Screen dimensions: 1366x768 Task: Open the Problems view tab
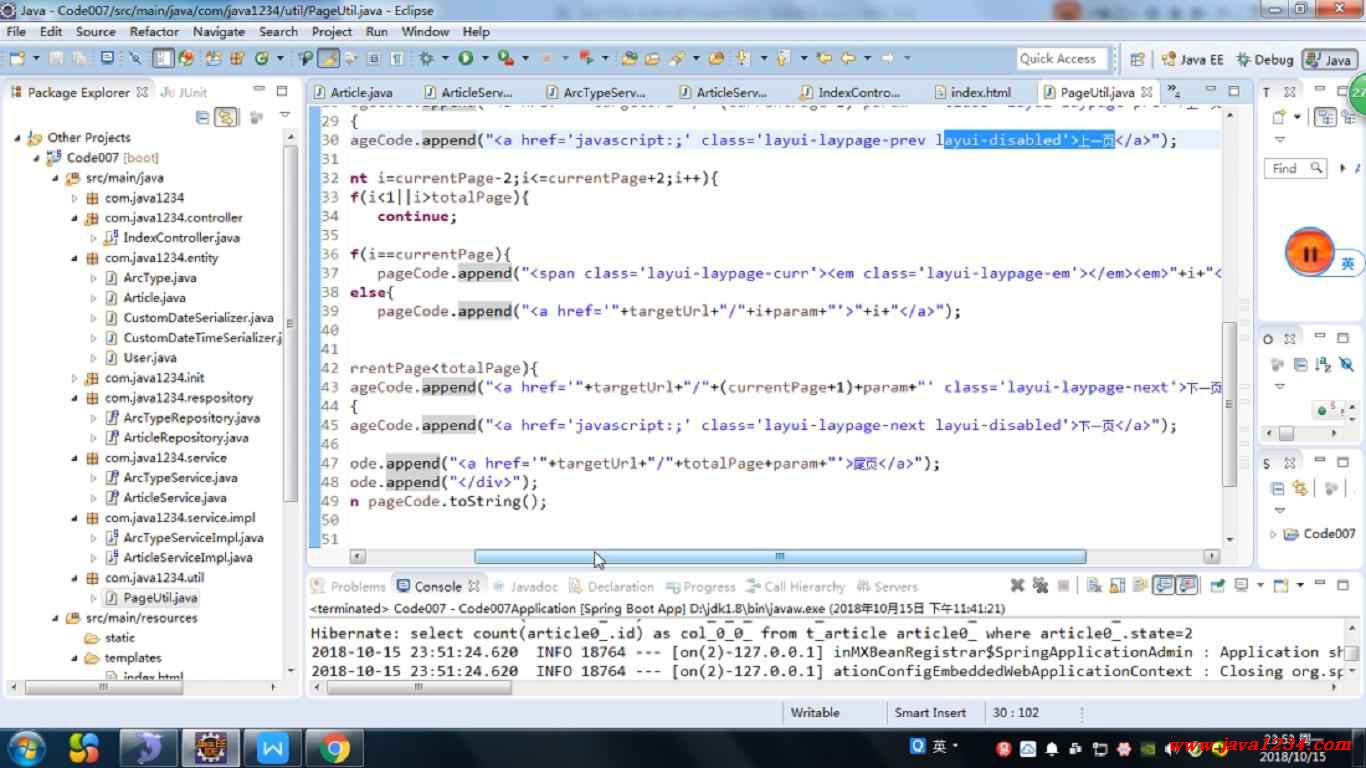(348, 587)
